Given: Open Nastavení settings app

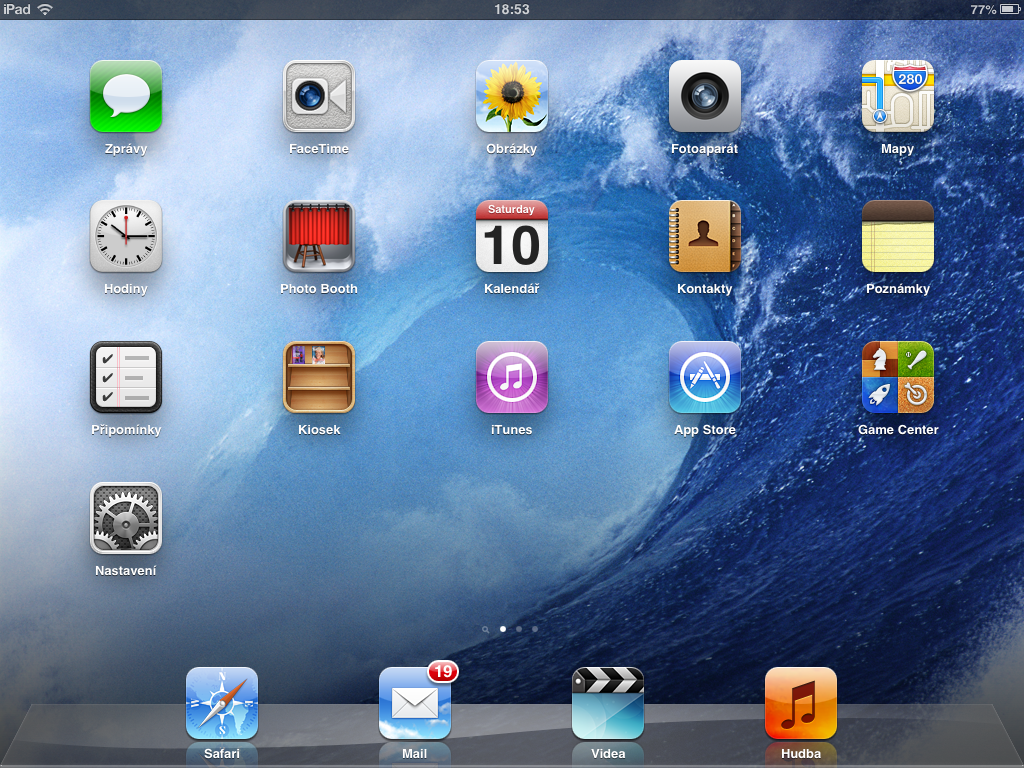Looking at the screenshot, I should (125, 518).
